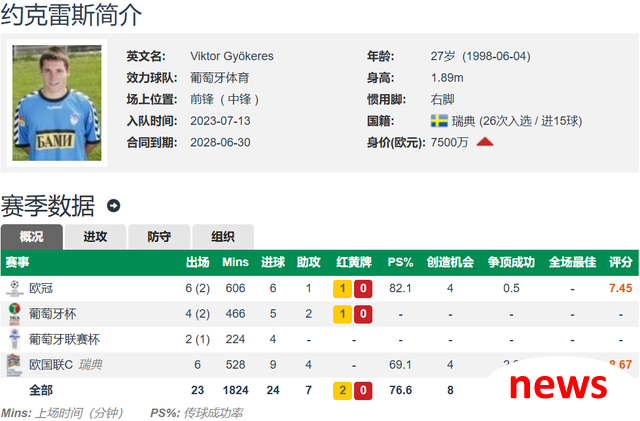The image size is (640, 421).
Task: Open the 葡萄牙杯 competition link
Action: click(53, 314)
